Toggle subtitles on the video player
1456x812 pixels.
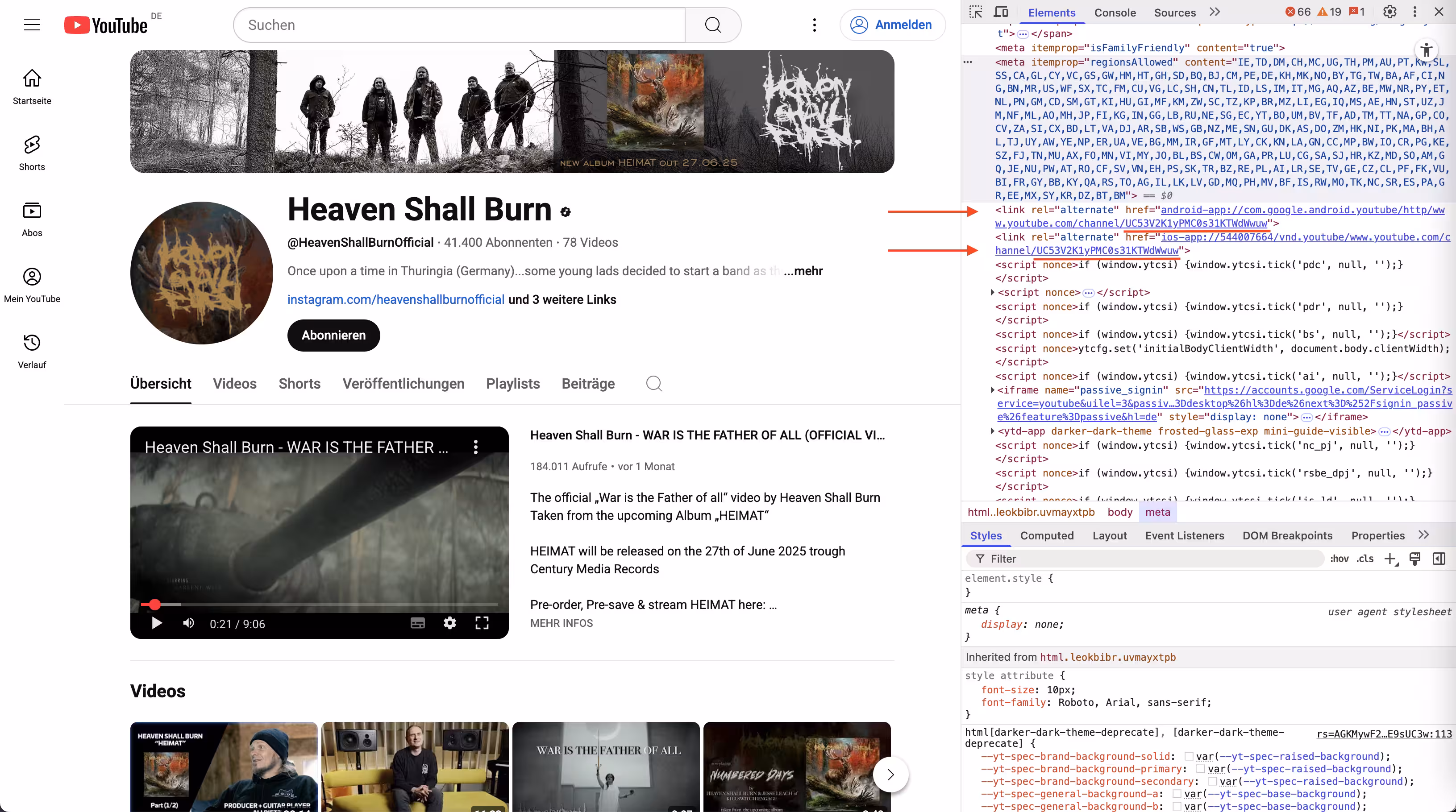click(418, 623)
